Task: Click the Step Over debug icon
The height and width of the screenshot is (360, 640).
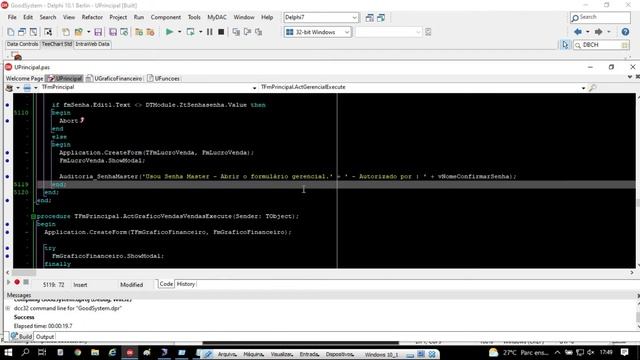Action: [x=247, y=32]
